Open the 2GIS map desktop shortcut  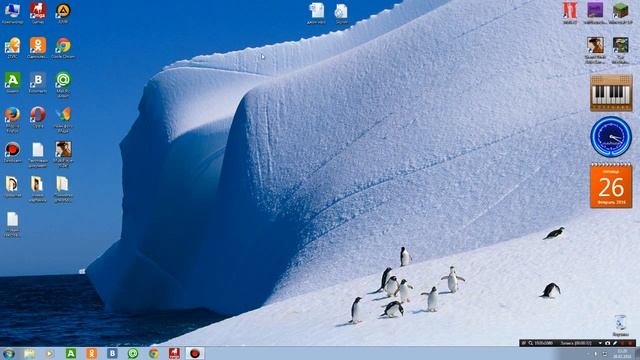[12, 48]
